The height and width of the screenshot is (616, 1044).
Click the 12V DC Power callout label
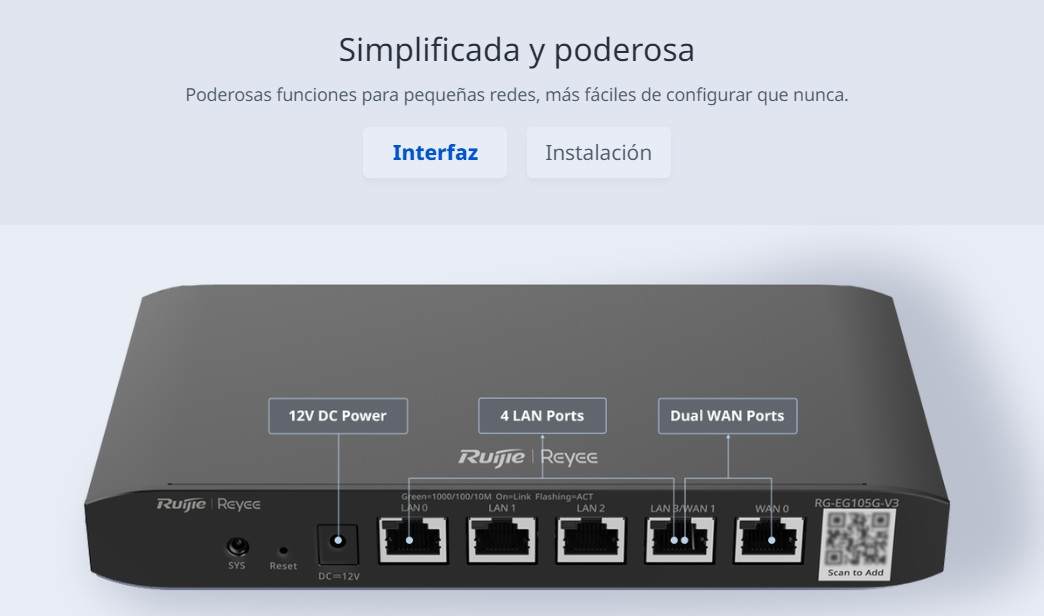[x=338, y=416]
